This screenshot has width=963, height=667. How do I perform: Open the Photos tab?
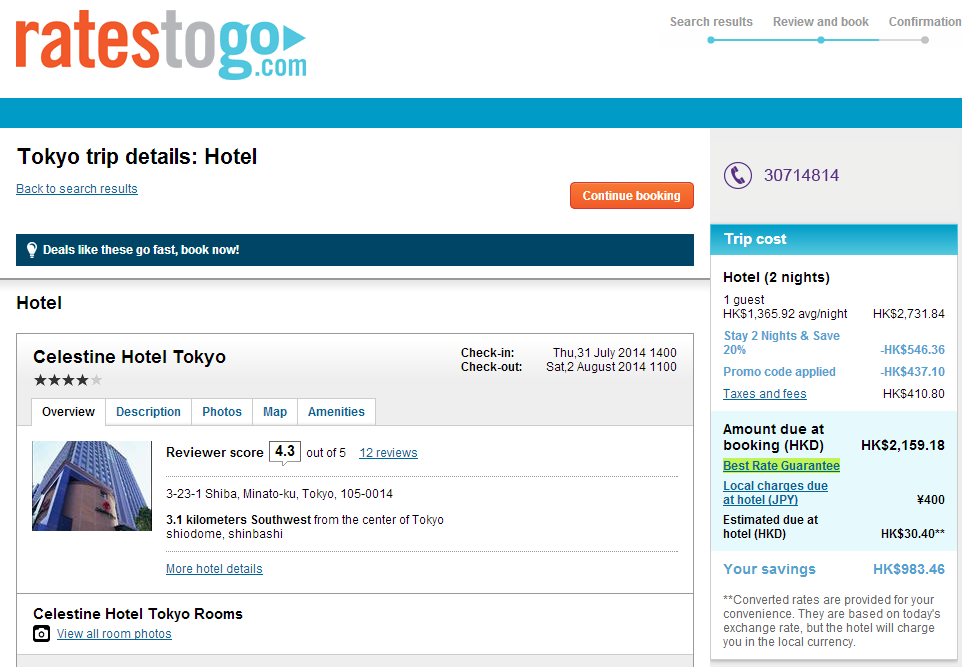click(x=222, y=412)
